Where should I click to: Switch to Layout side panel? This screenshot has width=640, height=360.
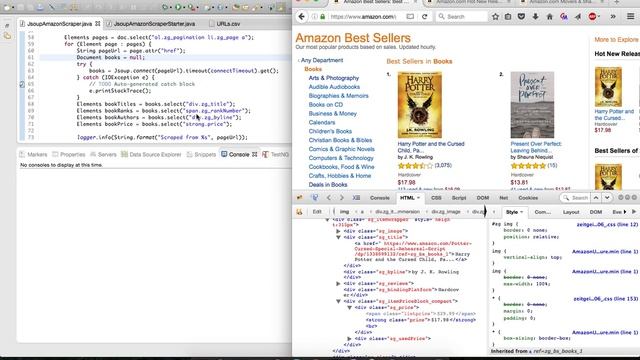[571, 212]
